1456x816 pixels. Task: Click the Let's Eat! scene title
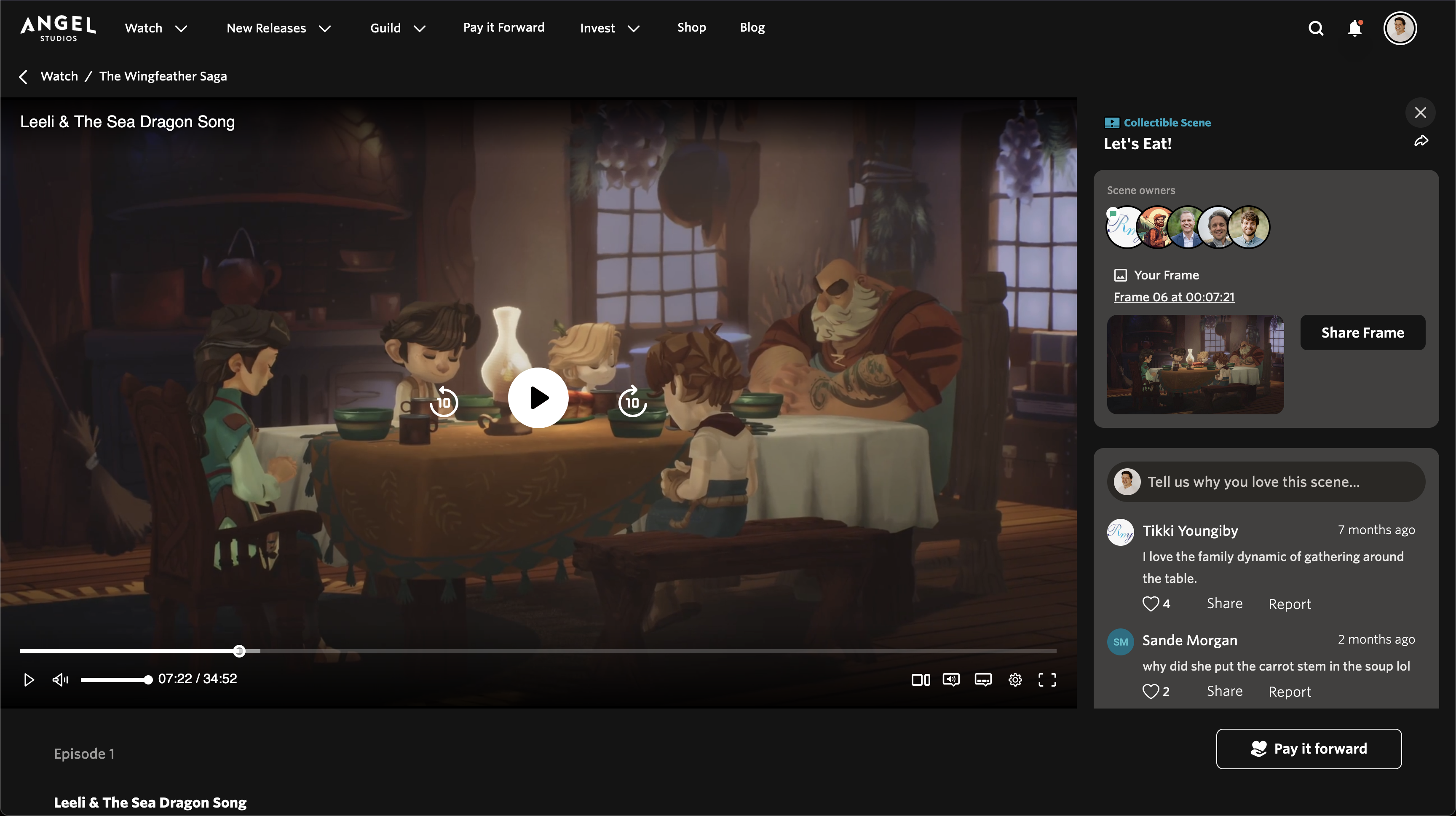[x=1137, y=144]
